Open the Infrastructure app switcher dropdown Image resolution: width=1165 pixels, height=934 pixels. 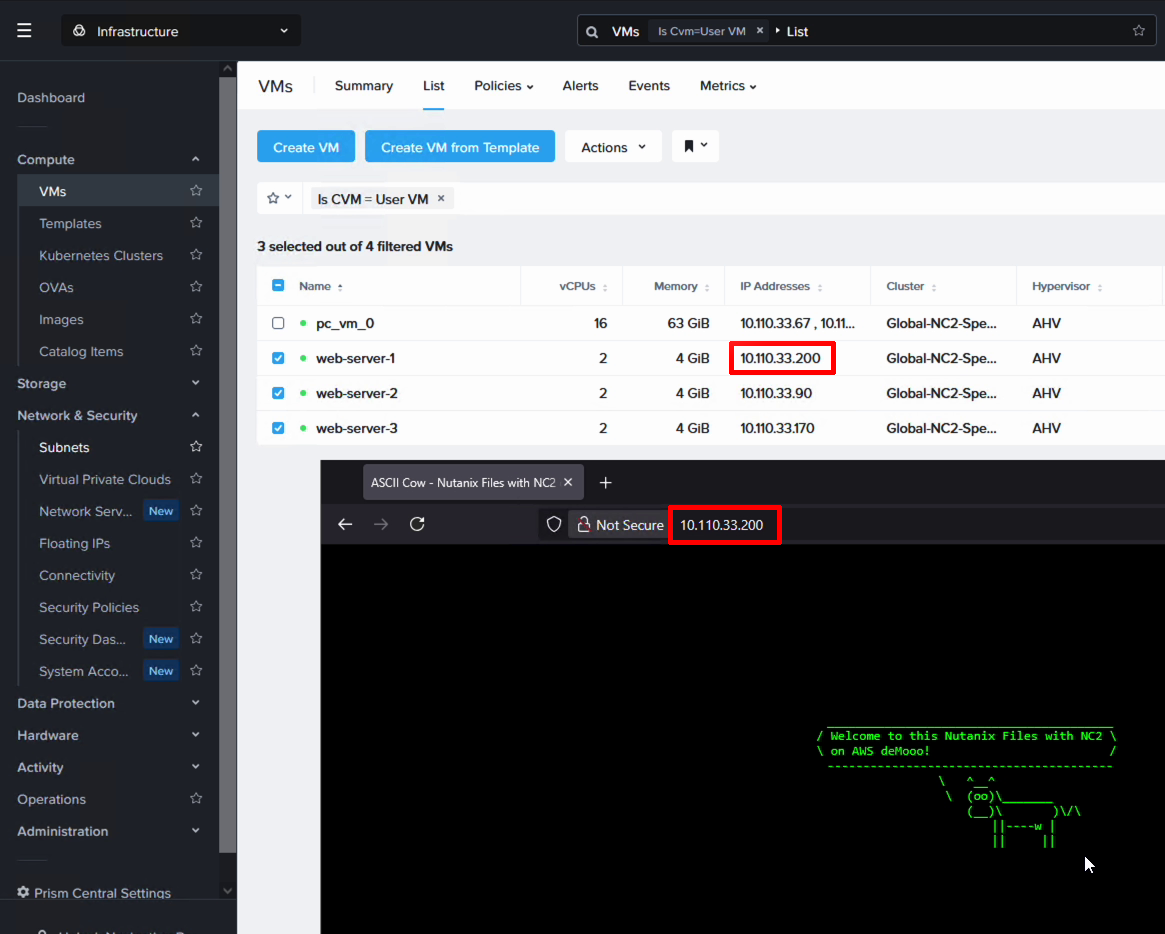pos(181,30)
